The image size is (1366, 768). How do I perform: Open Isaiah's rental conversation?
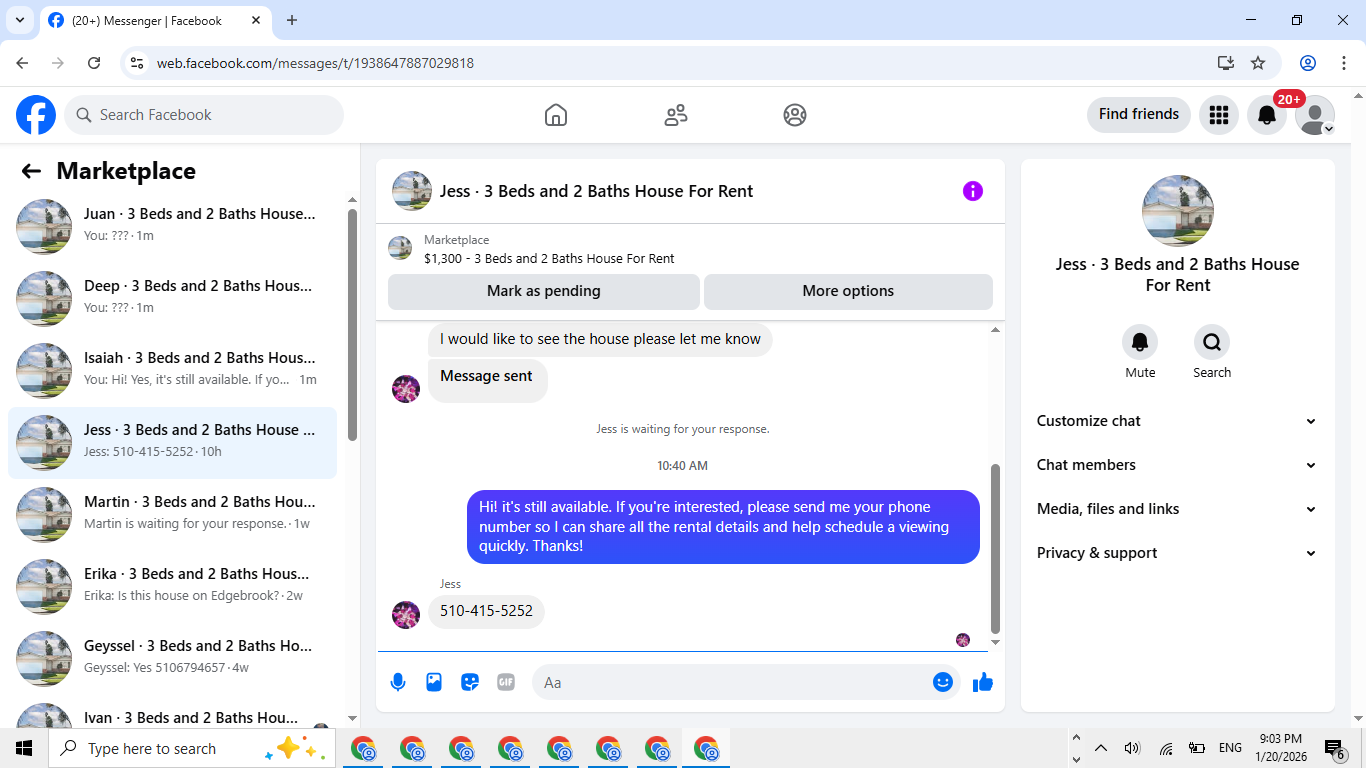172,370
